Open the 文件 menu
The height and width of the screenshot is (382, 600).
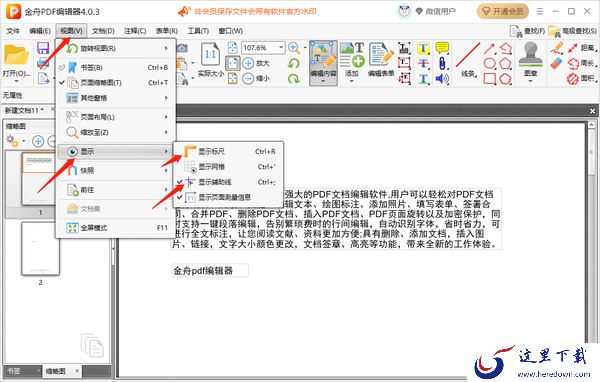13,31
